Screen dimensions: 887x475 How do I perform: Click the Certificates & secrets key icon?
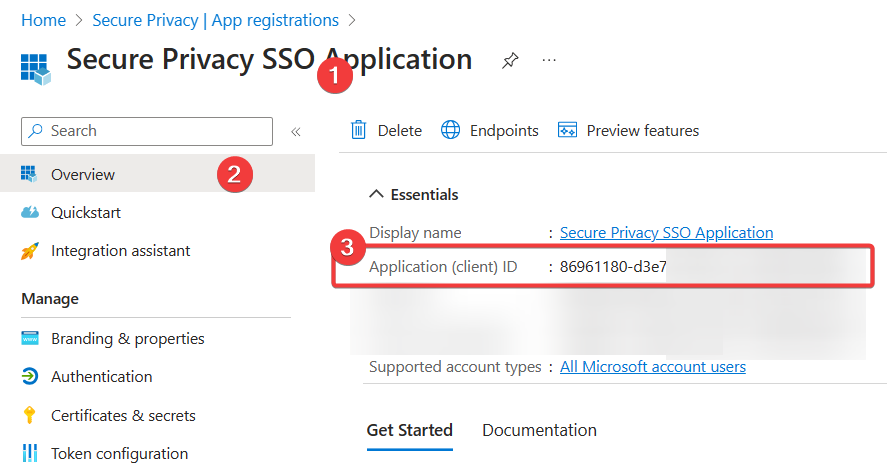click(x=30, y=415)
